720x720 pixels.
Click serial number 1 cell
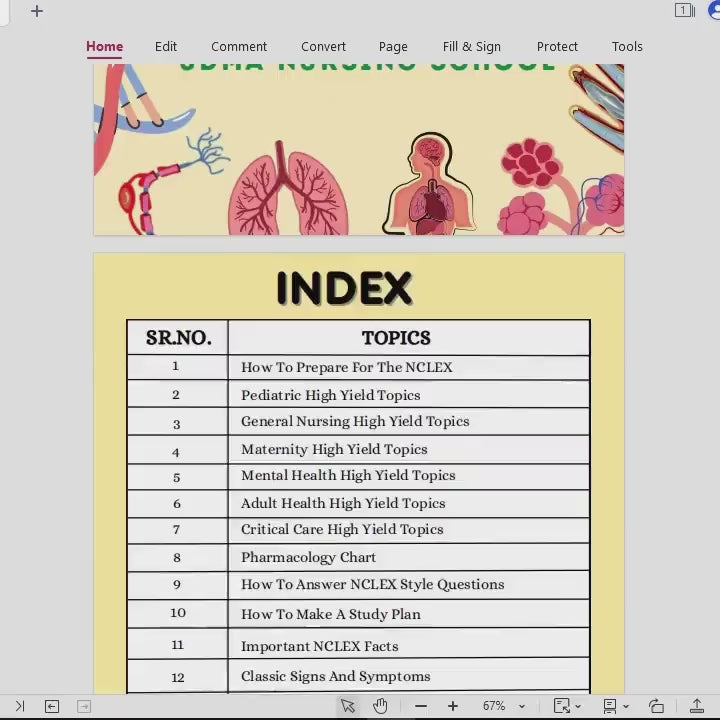177,367
